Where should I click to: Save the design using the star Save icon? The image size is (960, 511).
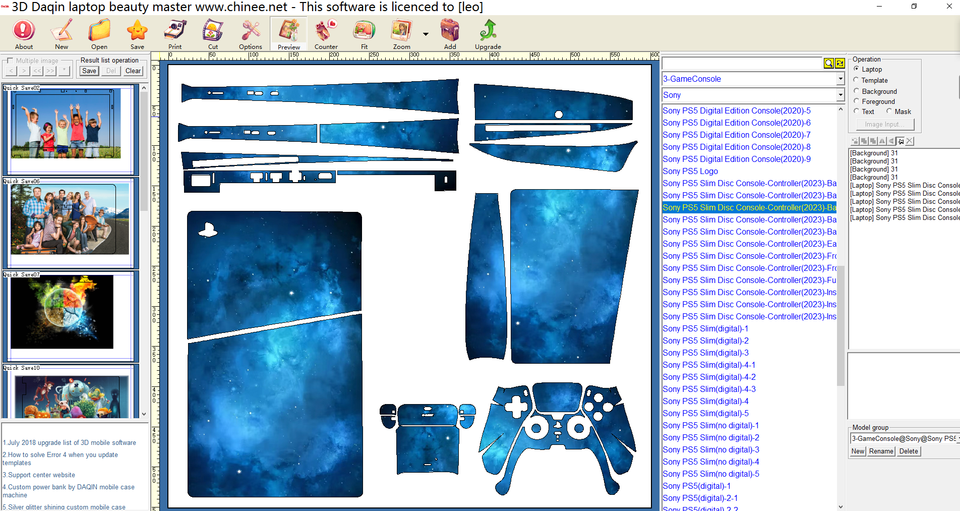tap(137, 34)
